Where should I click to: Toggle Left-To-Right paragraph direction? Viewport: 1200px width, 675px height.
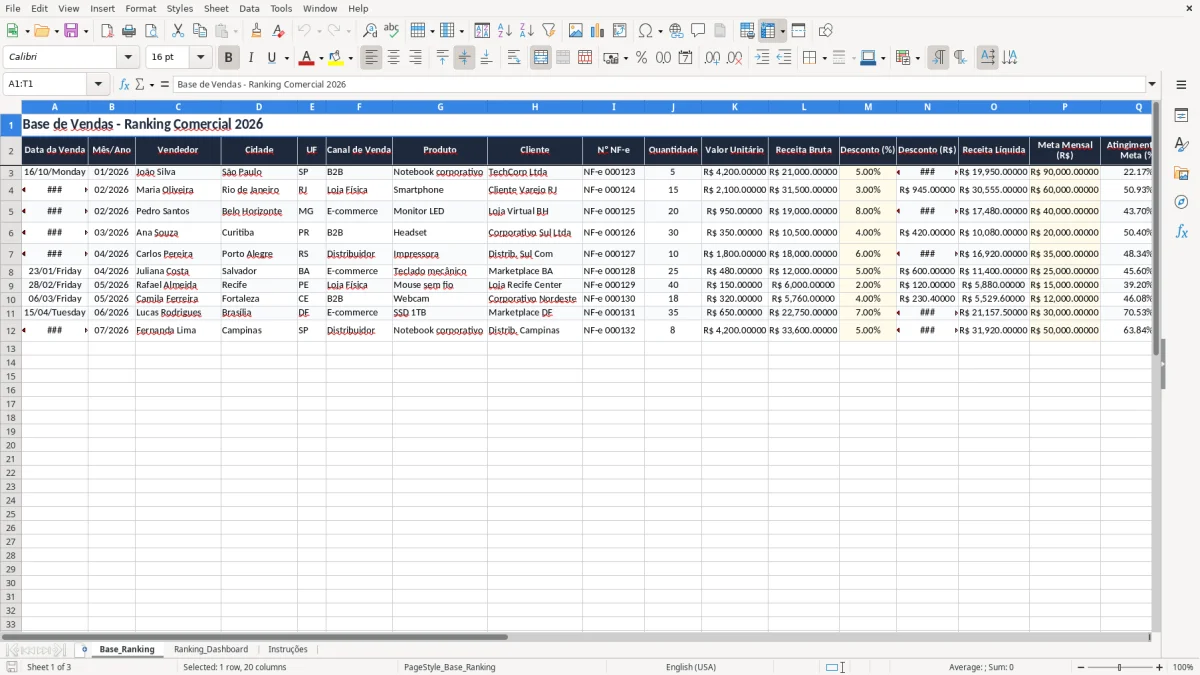[938, 58]
